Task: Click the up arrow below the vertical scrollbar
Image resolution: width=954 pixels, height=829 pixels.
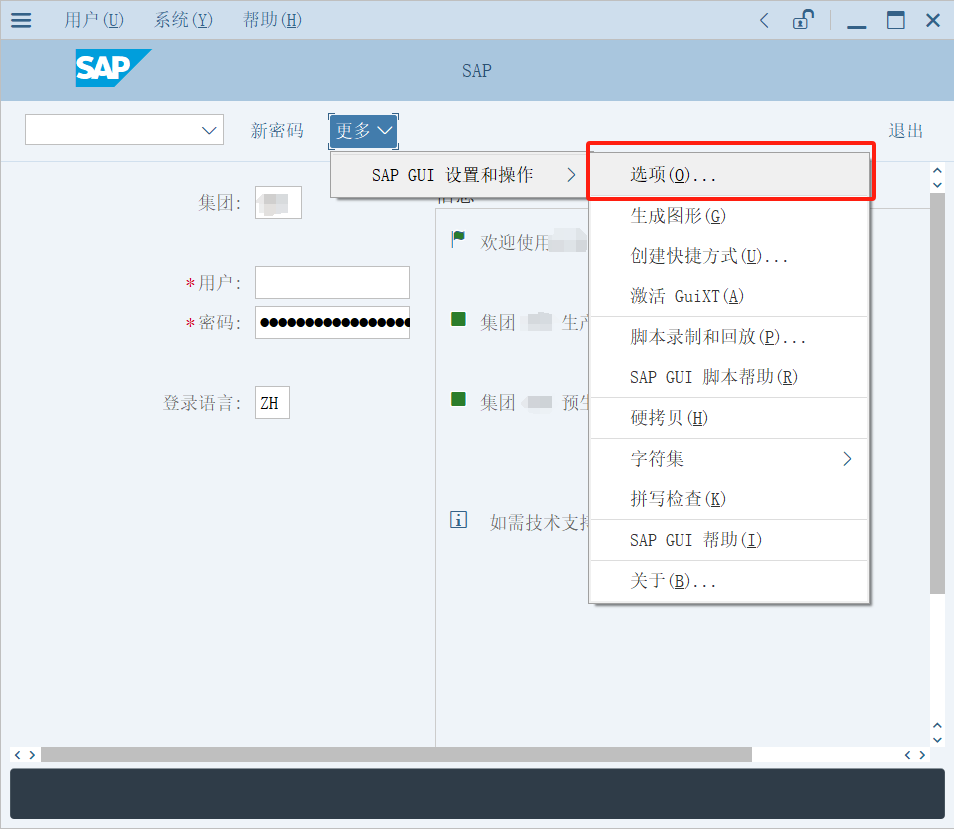Action: [937, 726]
